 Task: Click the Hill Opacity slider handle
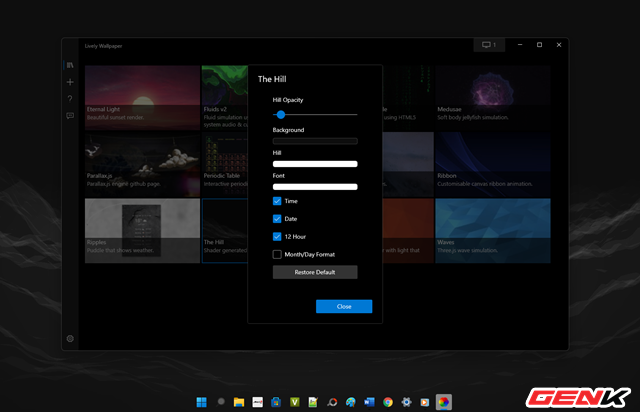click(281, 115)
